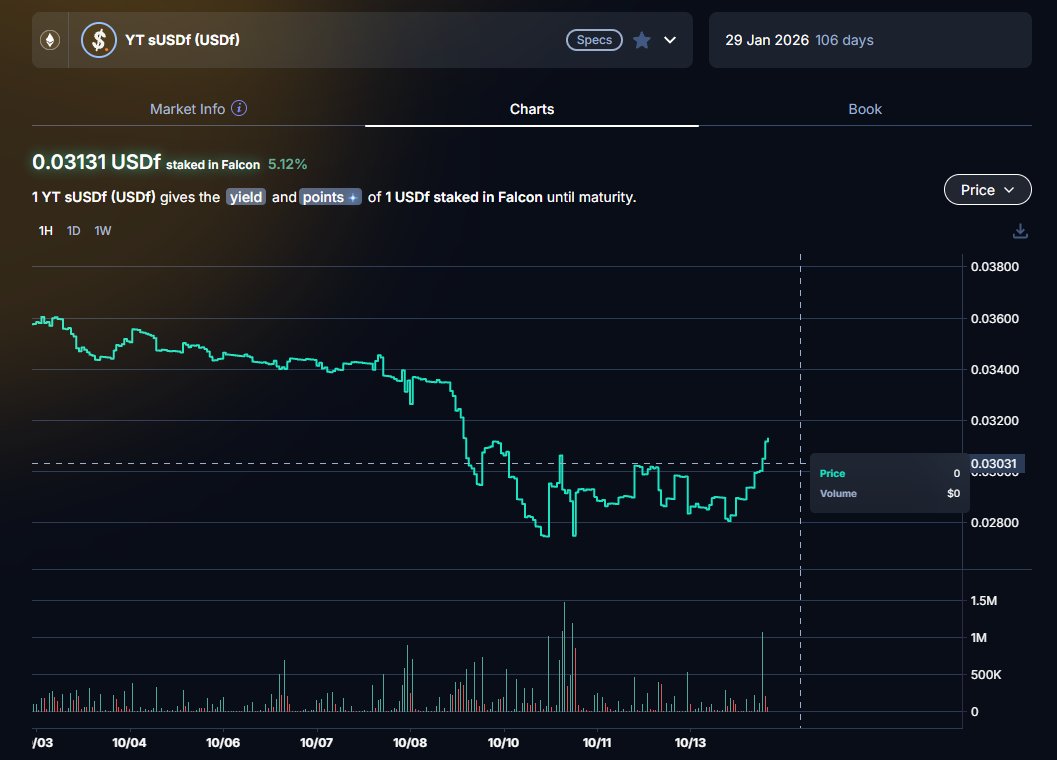This screenshot has height=760, width=1057.
Task: Select the Charts tab
Action: tap(532, 109)
